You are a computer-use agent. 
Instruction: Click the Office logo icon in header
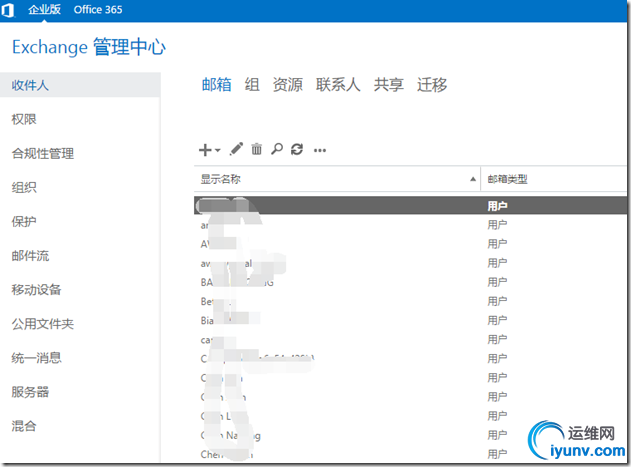click(x=8, y=10)
